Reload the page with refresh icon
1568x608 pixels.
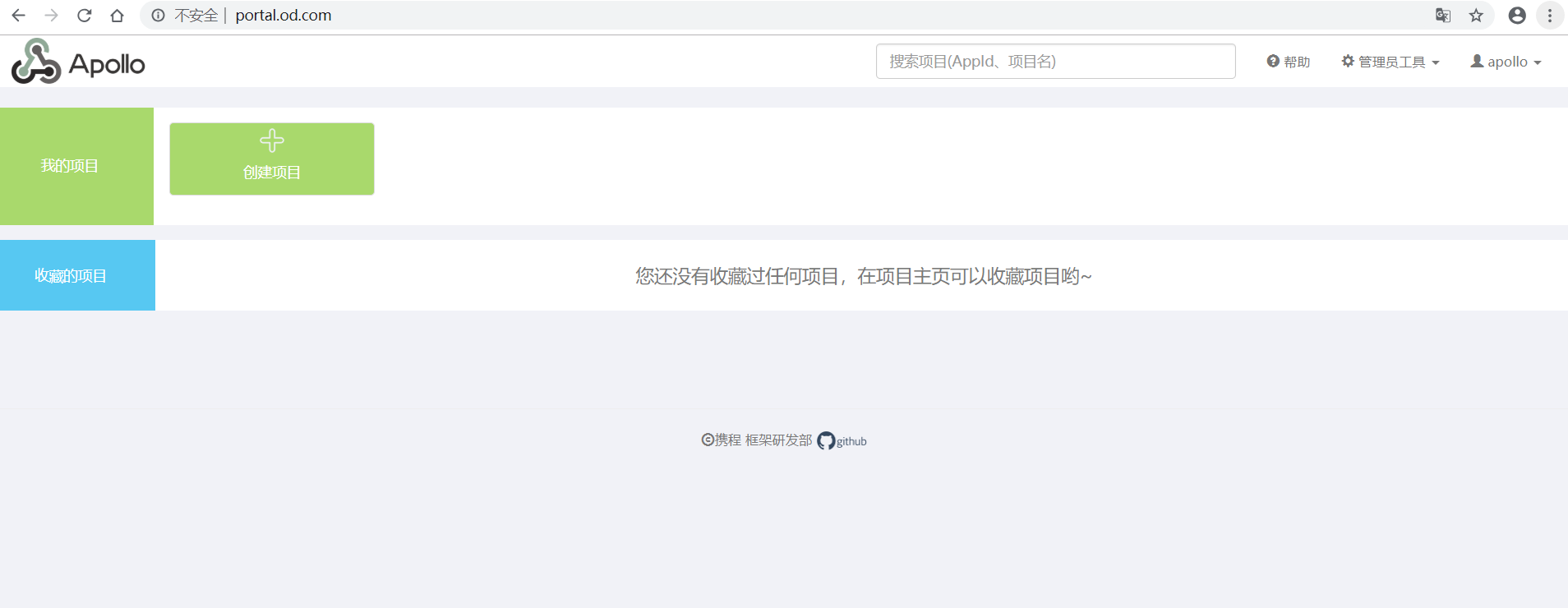84,16
